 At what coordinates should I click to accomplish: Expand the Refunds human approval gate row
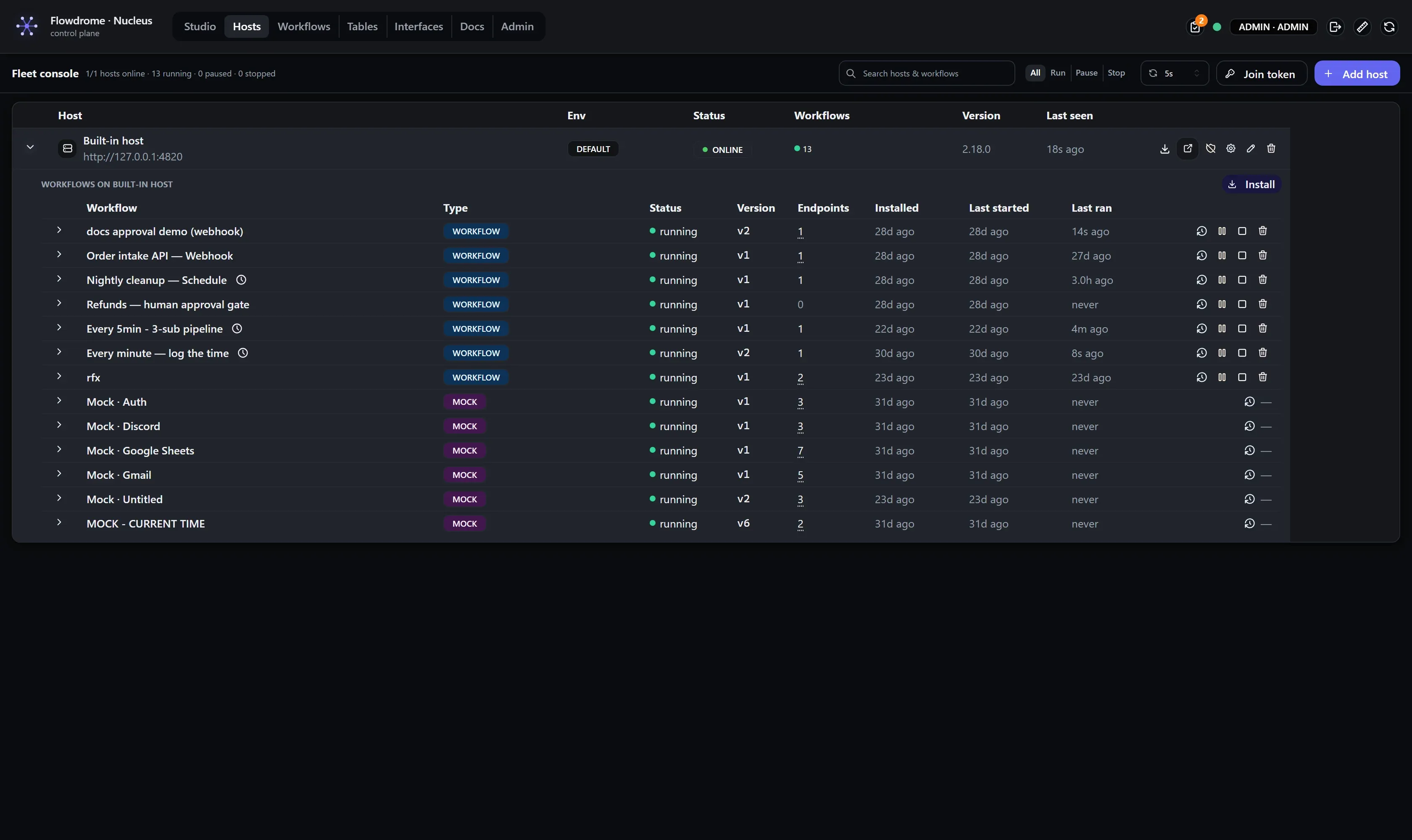coord(59,303)
